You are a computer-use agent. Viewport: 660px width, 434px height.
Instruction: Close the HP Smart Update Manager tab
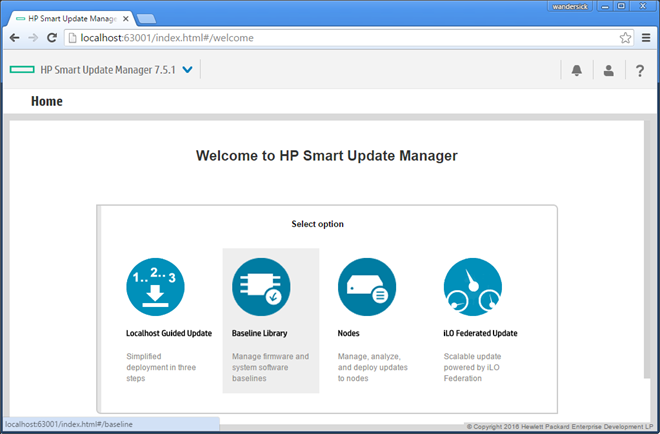[x=125, y=19]
